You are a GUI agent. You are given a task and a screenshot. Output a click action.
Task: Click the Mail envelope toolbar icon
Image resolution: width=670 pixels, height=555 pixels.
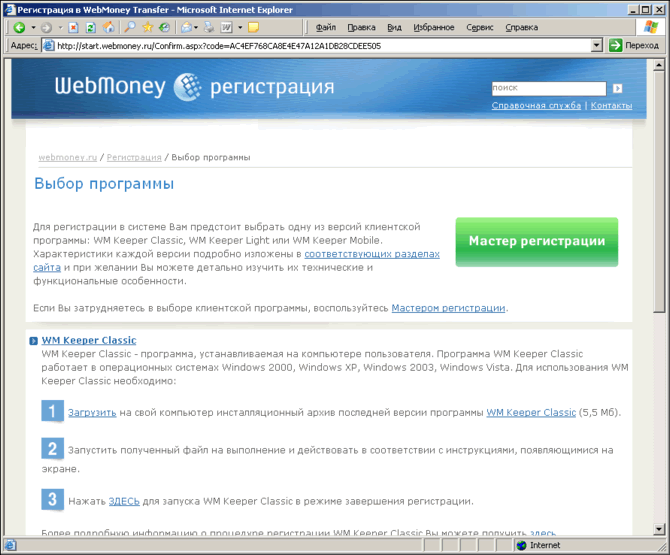186,27
